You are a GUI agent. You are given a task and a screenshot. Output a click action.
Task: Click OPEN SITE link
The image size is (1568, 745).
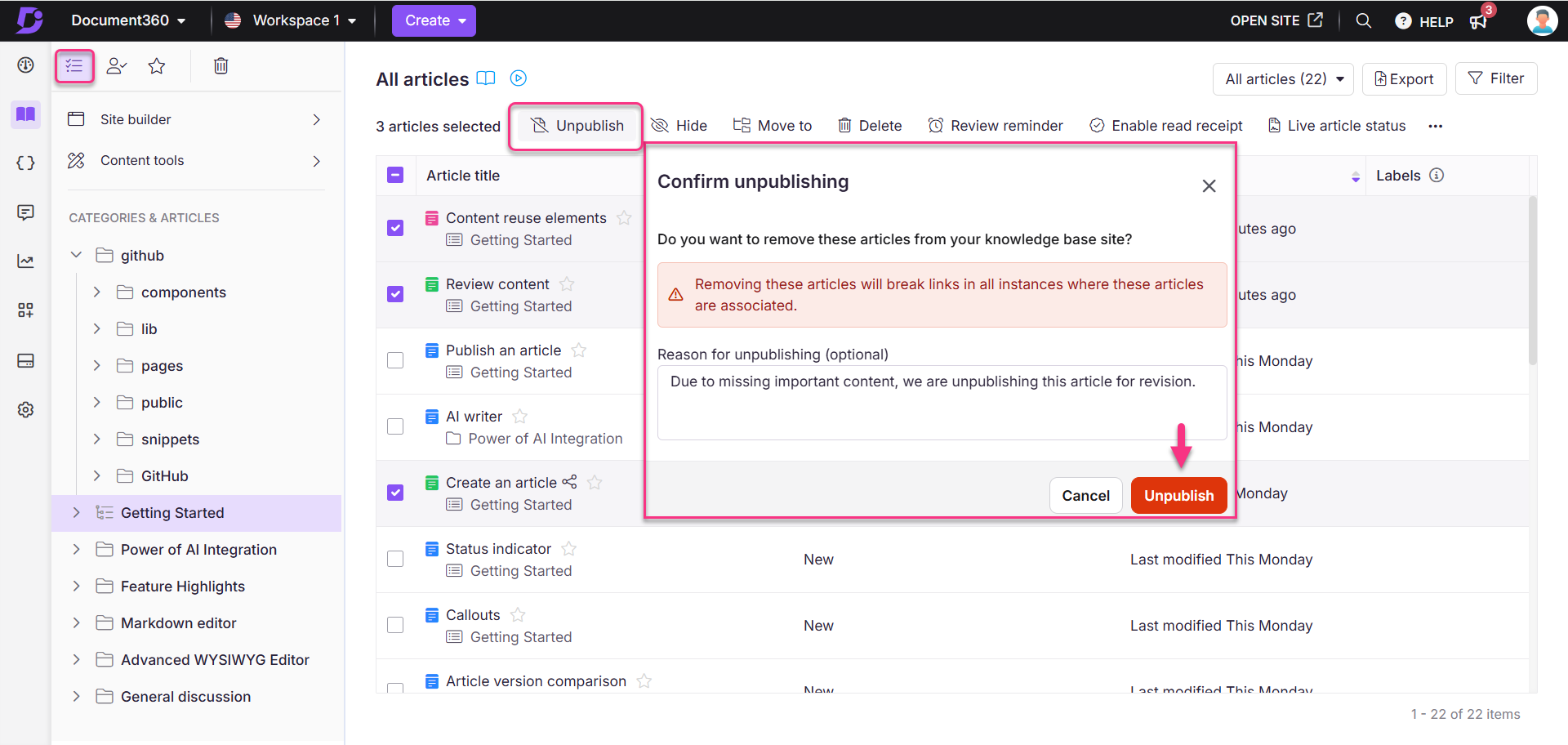click(x=1276, y=20)
